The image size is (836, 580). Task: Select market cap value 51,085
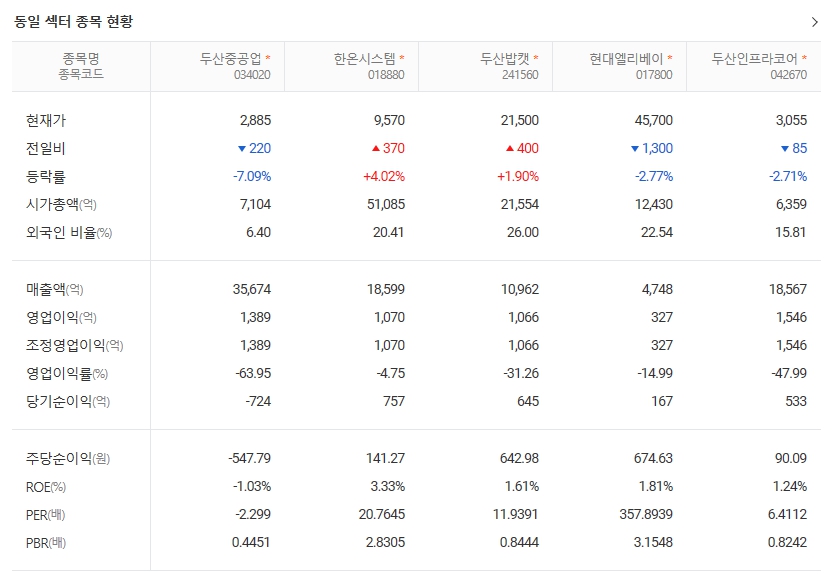tap(386, 204)
